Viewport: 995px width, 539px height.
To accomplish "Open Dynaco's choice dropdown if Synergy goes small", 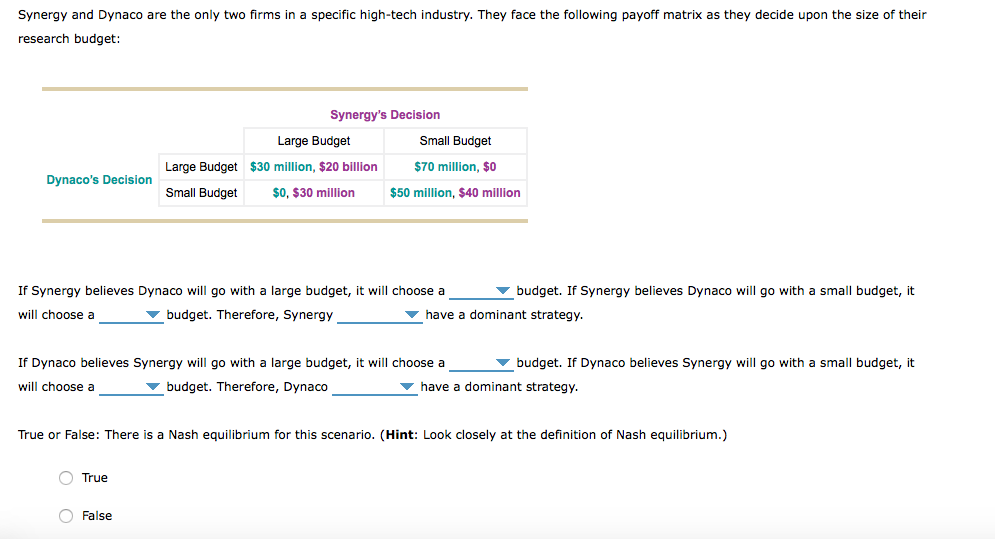I will coord(131,388).
